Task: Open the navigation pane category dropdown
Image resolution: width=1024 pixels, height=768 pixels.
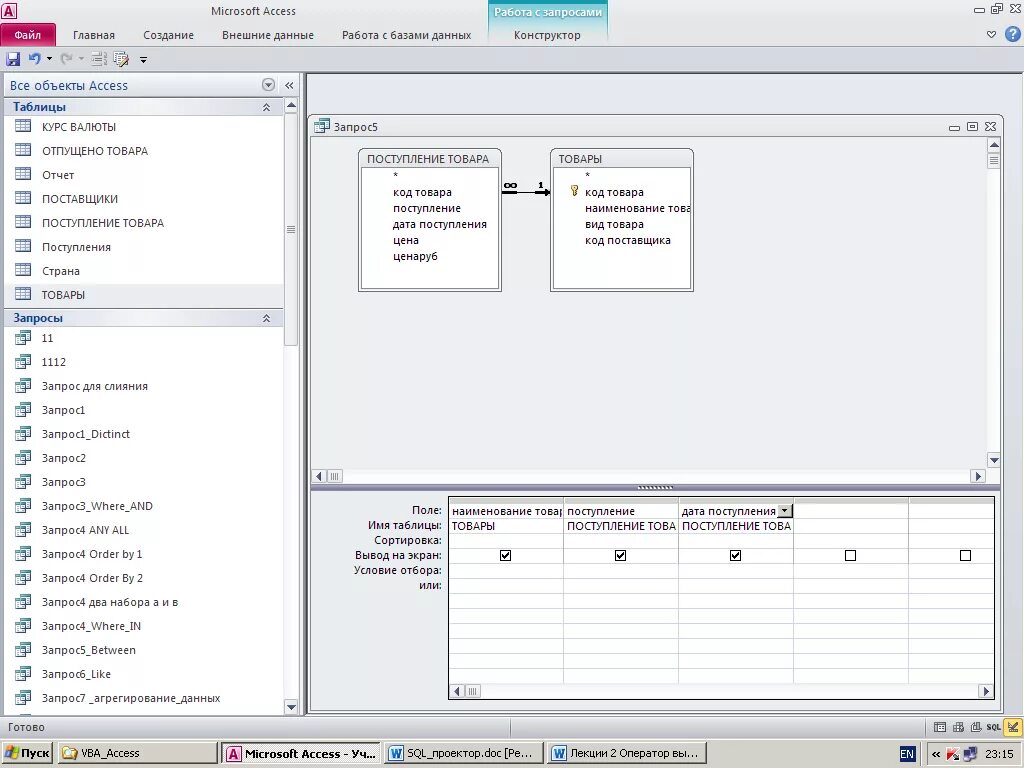Action: click(268, 85)
